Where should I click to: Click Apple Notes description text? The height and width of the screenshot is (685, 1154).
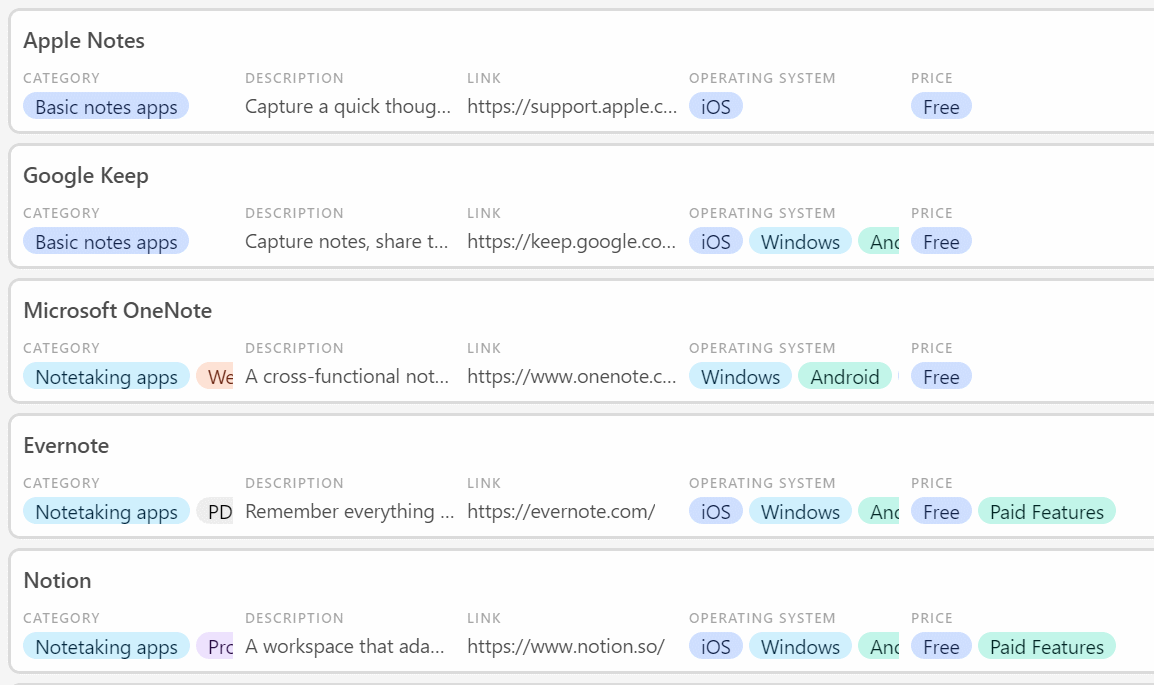click(348, 107)
